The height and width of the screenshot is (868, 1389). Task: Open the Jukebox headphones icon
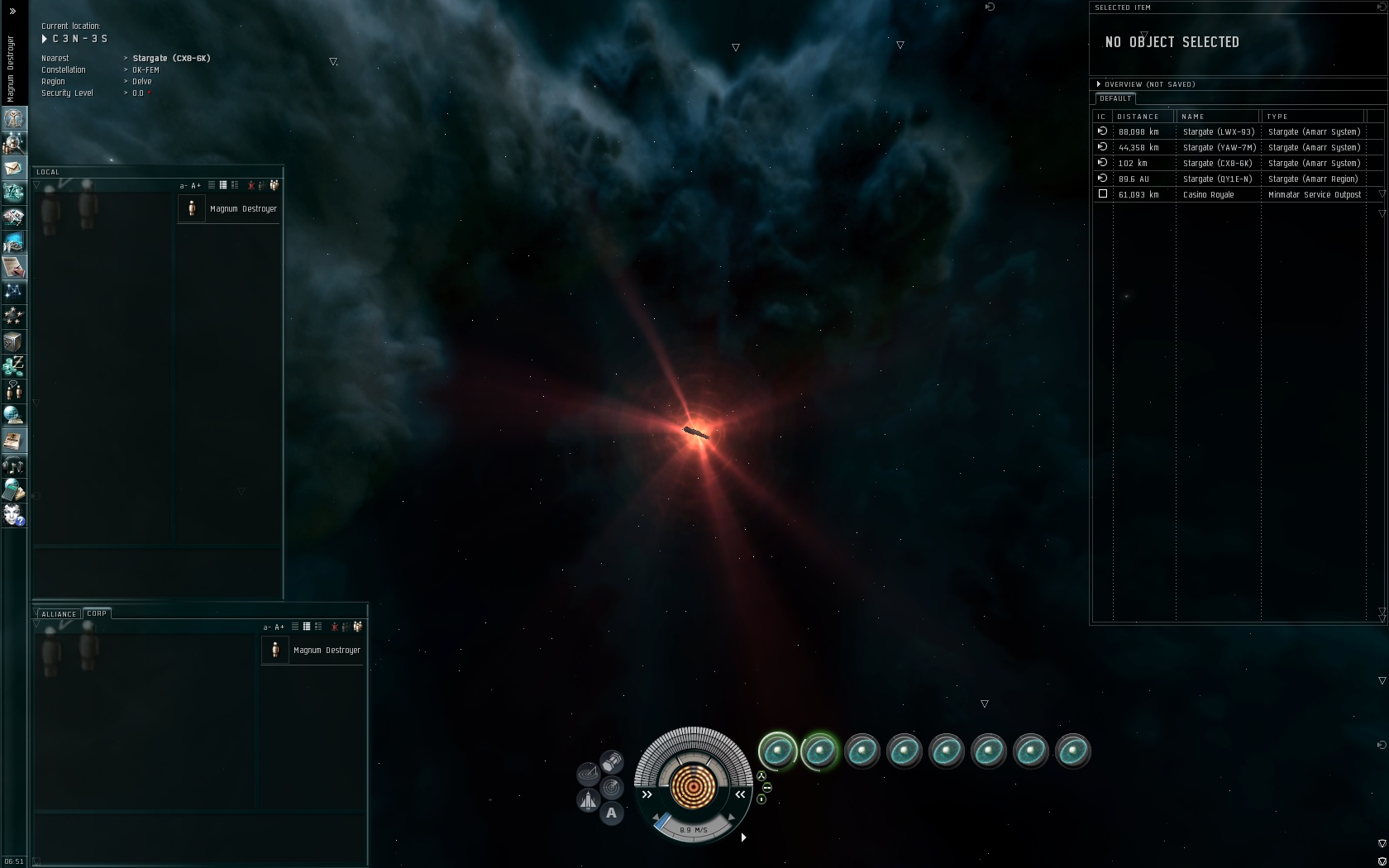click(x=14, y=465)
